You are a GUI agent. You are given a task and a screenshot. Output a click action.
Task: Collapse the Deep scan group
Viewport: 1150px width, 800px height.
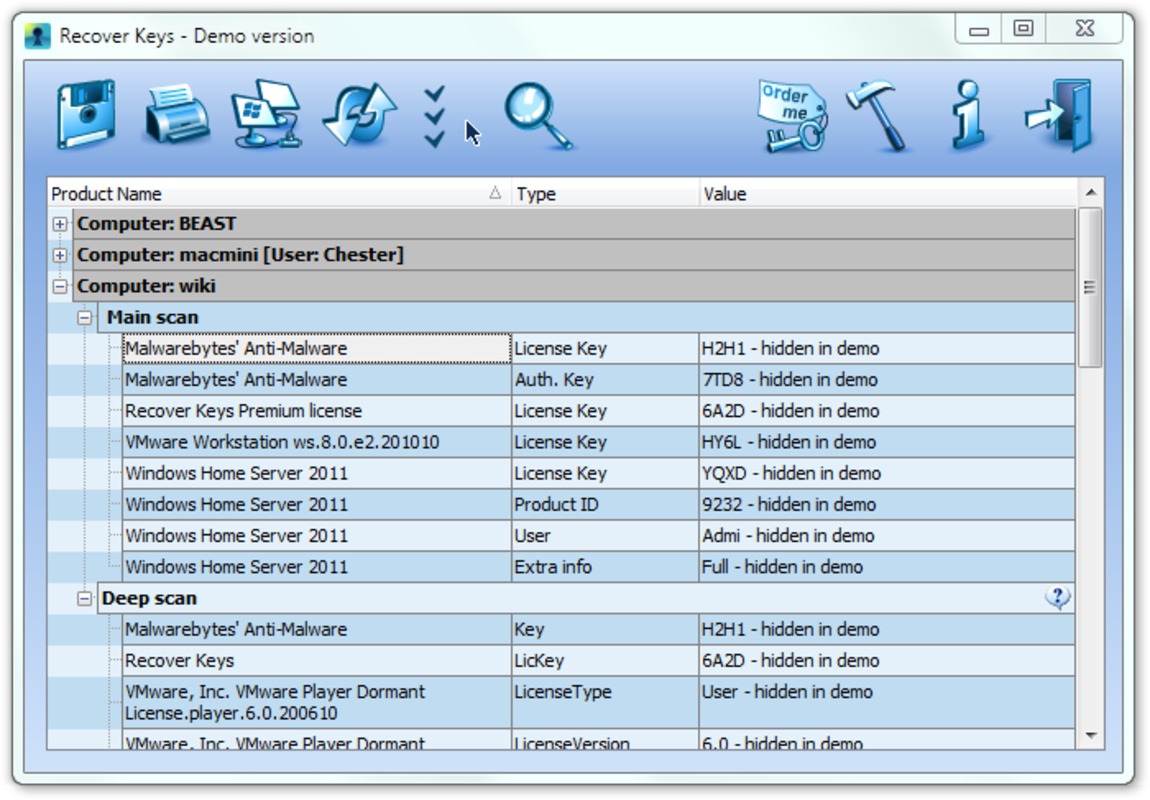click(85, 598)
